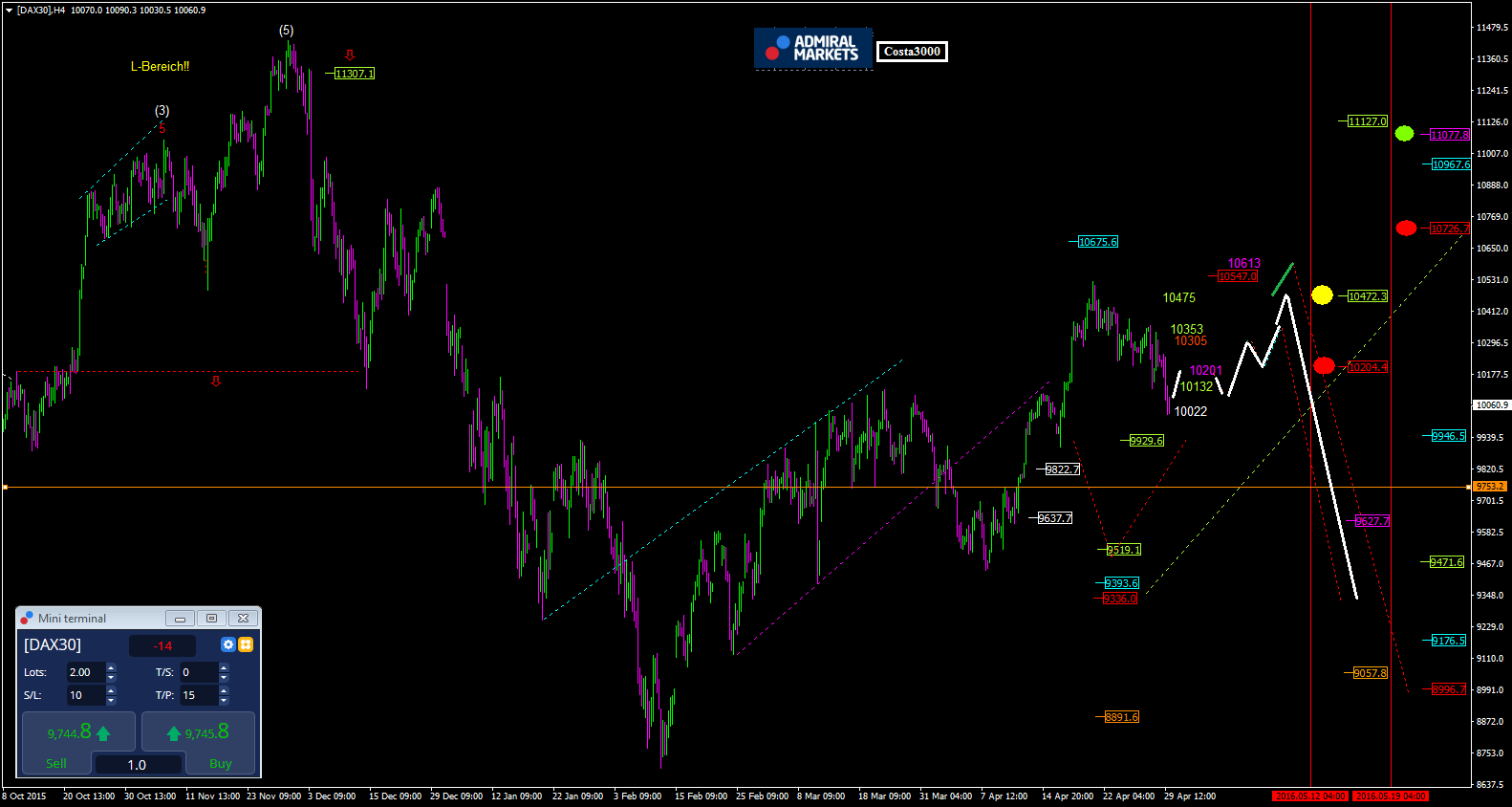Click the center field showing 1.0
The width and height of the screenshot is (1512, 807).
(137, 765)
